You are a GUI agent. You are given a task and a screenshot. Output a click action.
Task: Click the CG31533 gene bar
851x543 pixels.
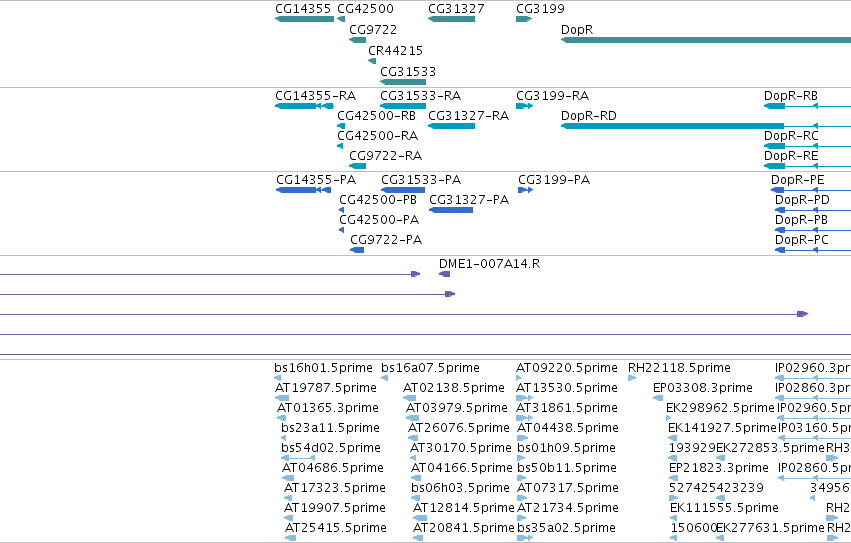click(x=403, y=82)
